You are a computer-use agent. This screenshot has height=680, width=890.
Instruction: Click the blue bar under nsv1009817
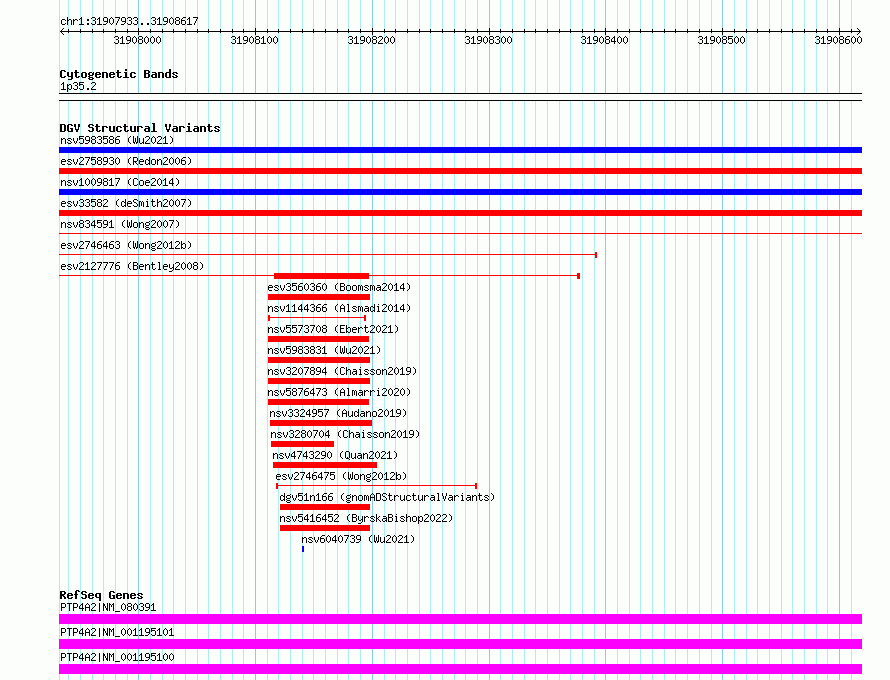460,192
